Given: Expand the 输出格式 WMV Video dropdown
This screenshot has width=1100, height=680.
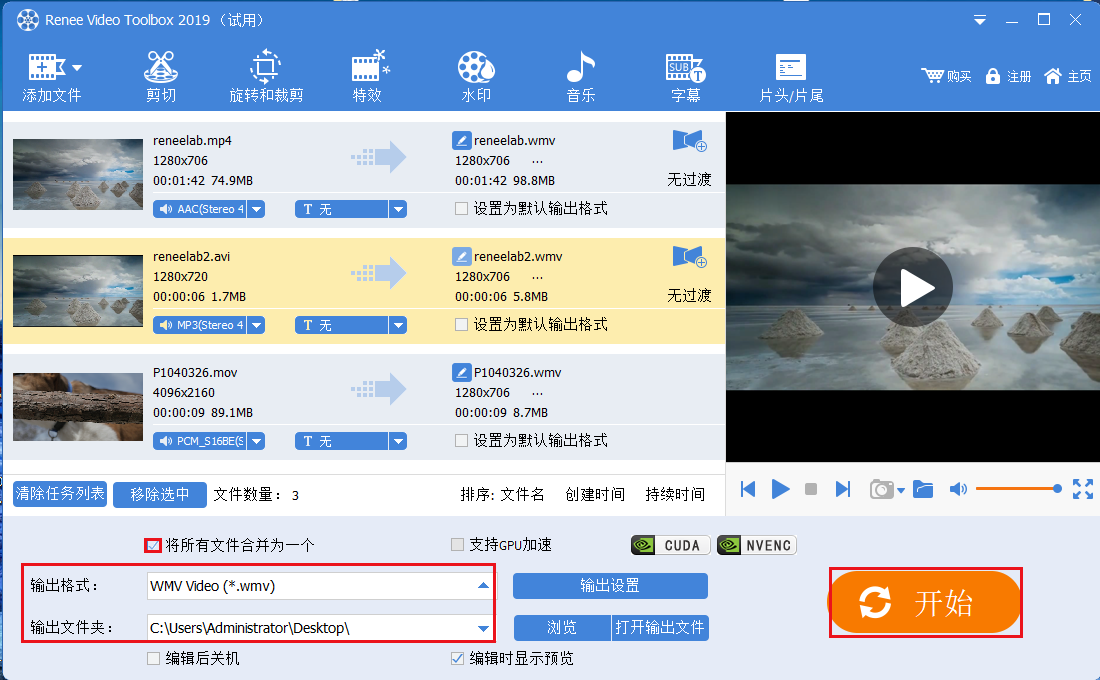Looking at the screenshot, I should [483, 585].
